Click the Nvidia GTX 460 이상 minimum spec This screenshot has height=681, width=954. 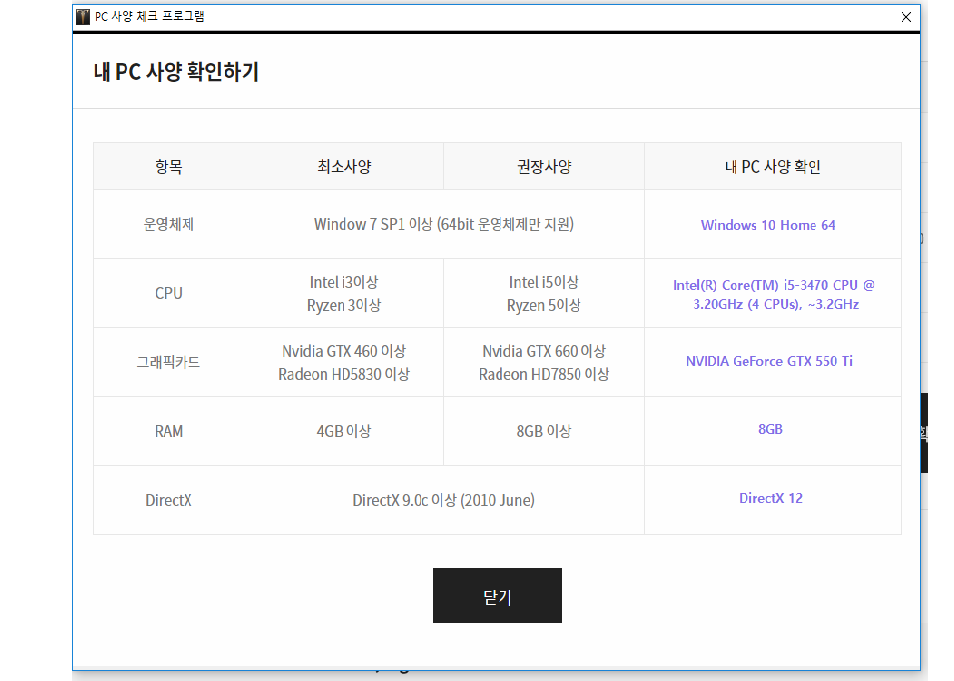tap(343, 351)
